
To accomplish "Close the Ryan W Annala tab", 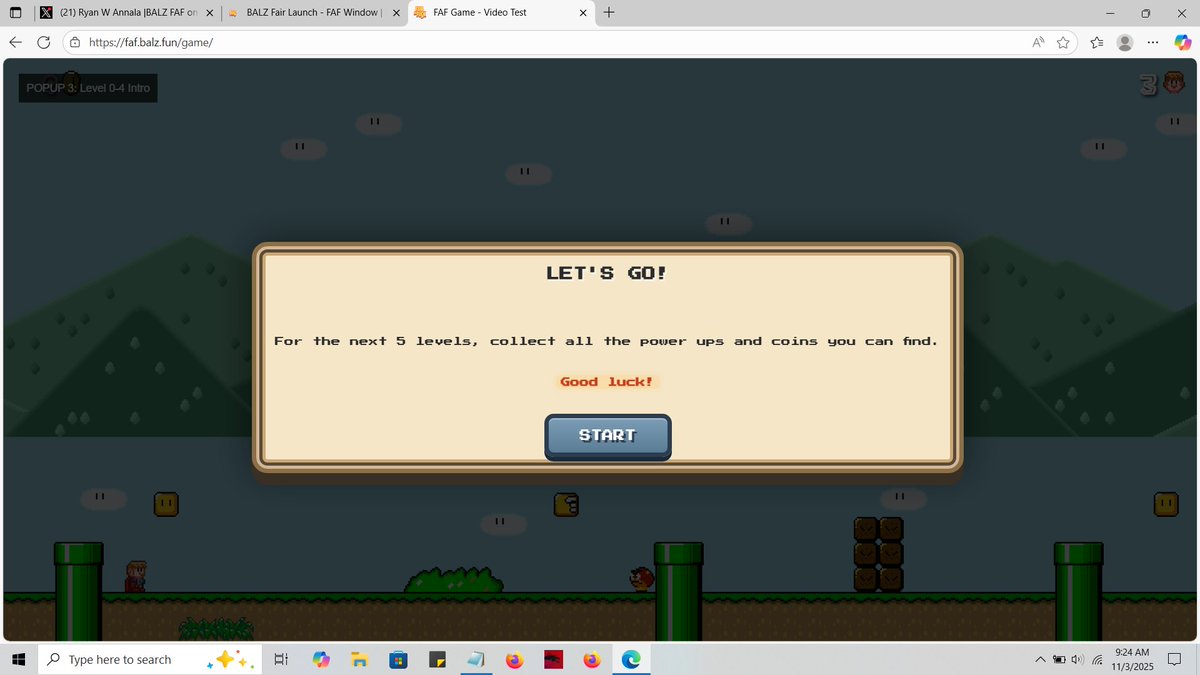I will [x=209, y=13].
